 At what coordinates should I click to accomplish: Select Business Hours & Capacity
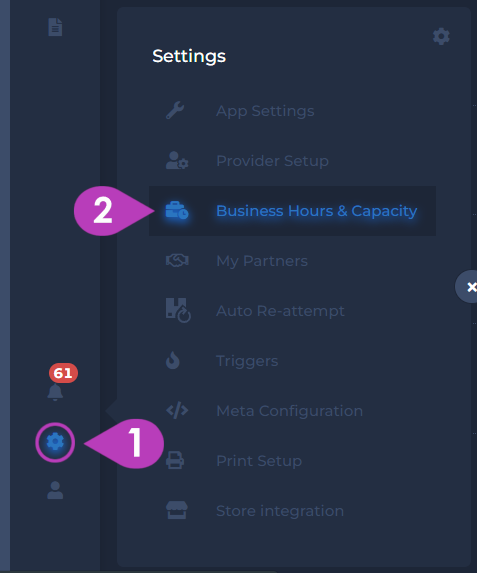317,211
